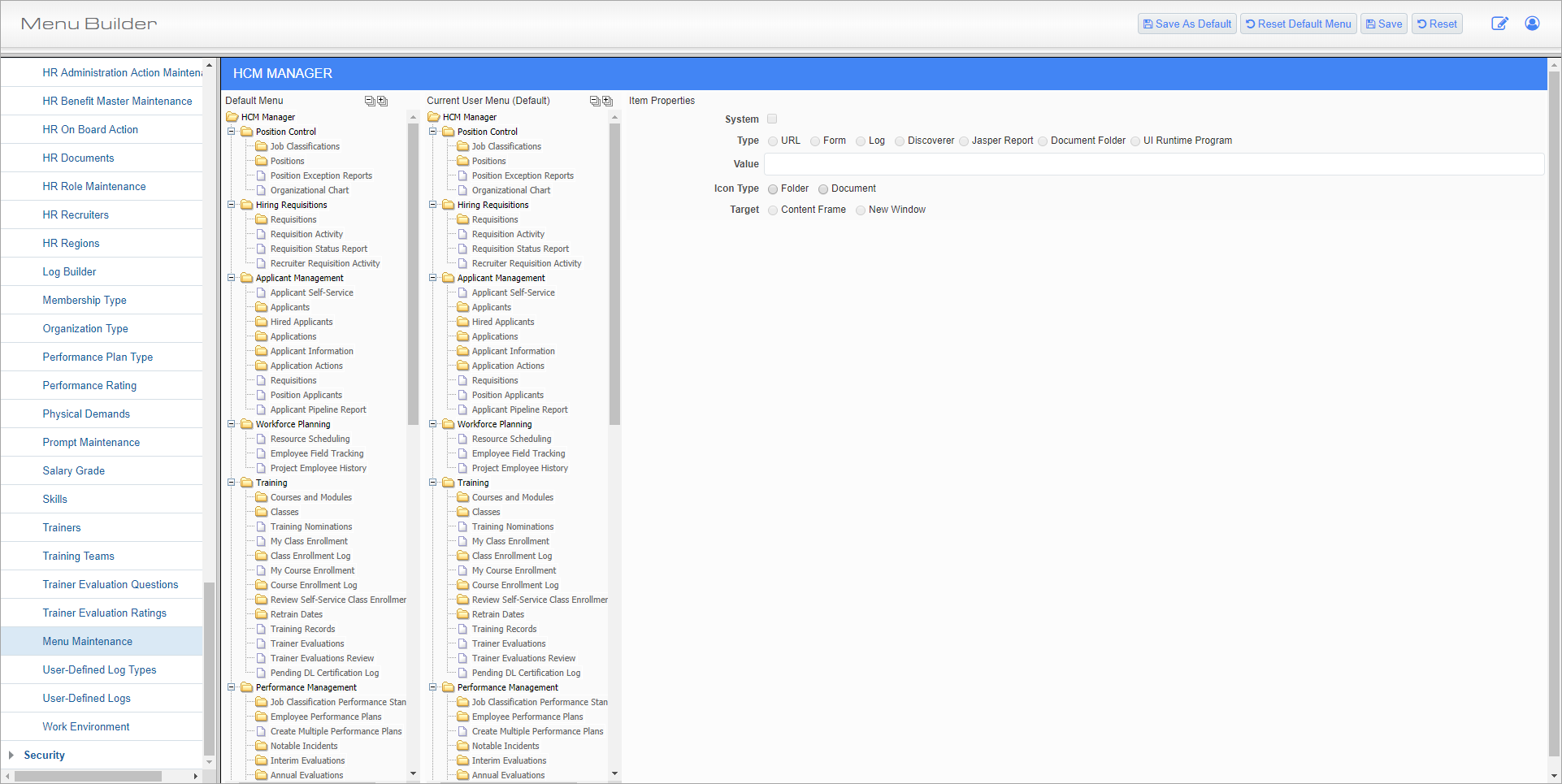This screenshot has width=1562, height=784.
Task: Expand the Security section in sidebar
Action: 11,755
